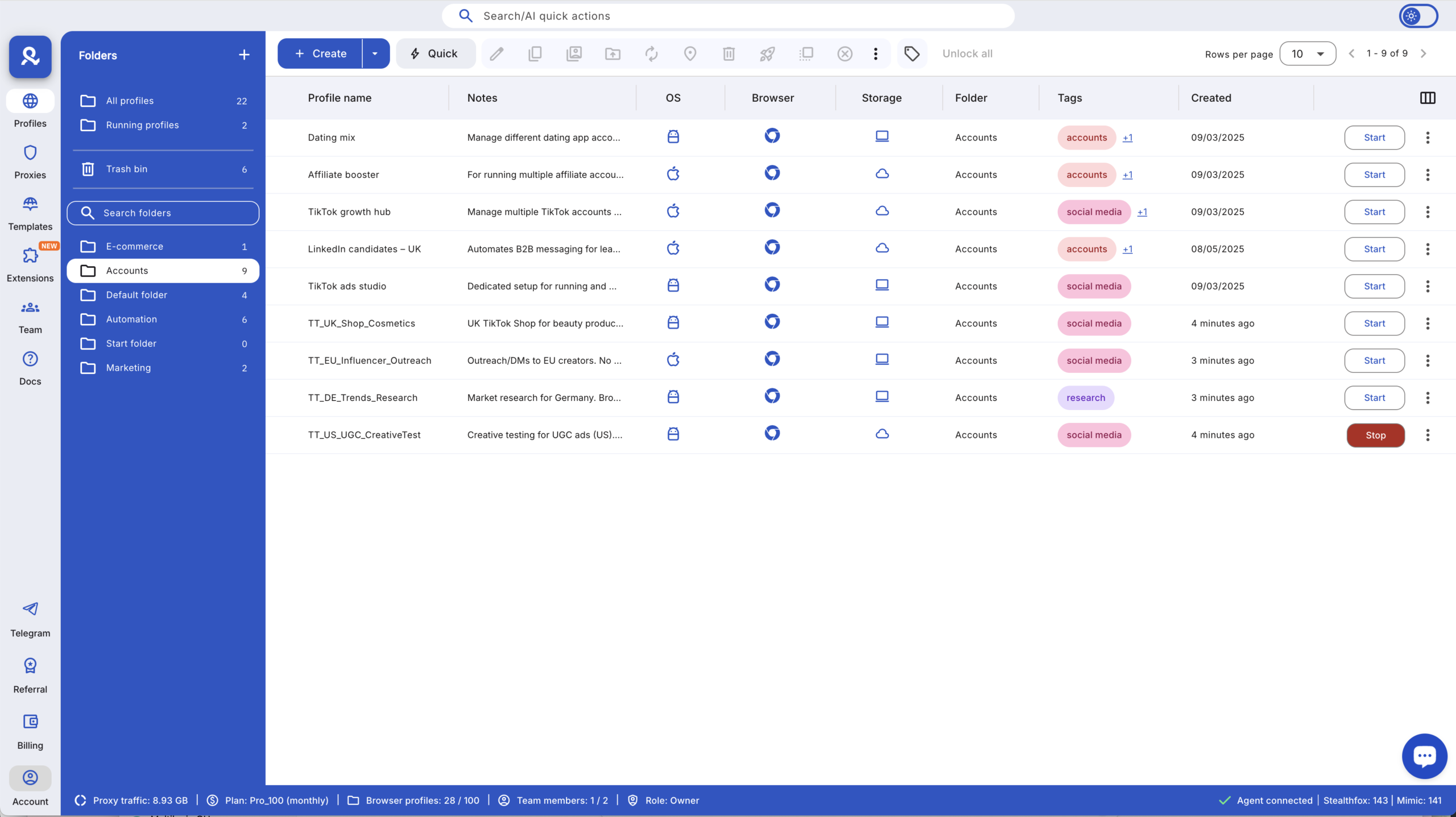Click the Unlock all button
Screen dimensions: 1456x817
pos(967,53)
